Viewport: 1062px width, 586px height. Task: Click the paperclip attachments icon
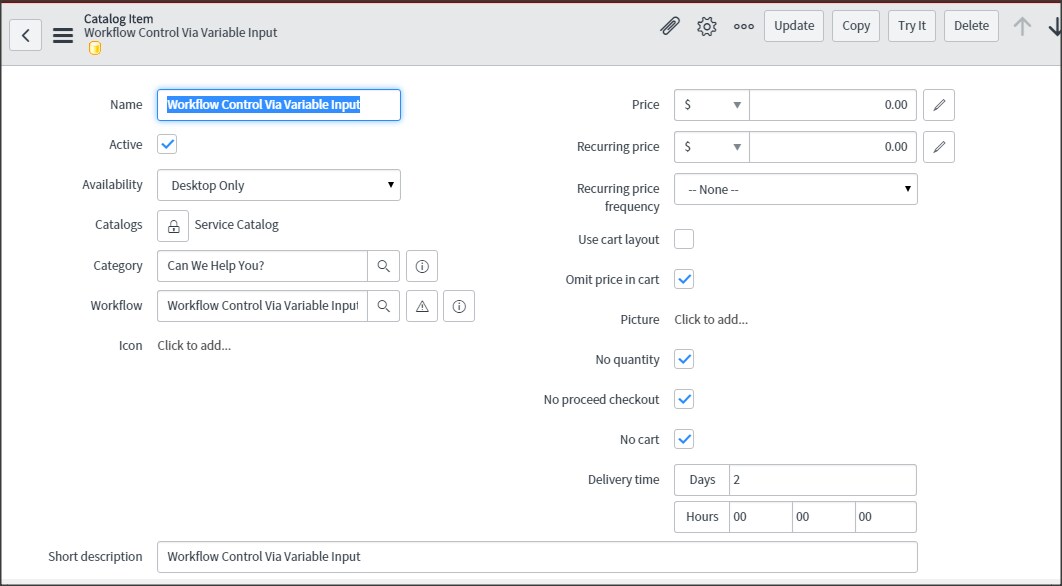tap(669, 26)
